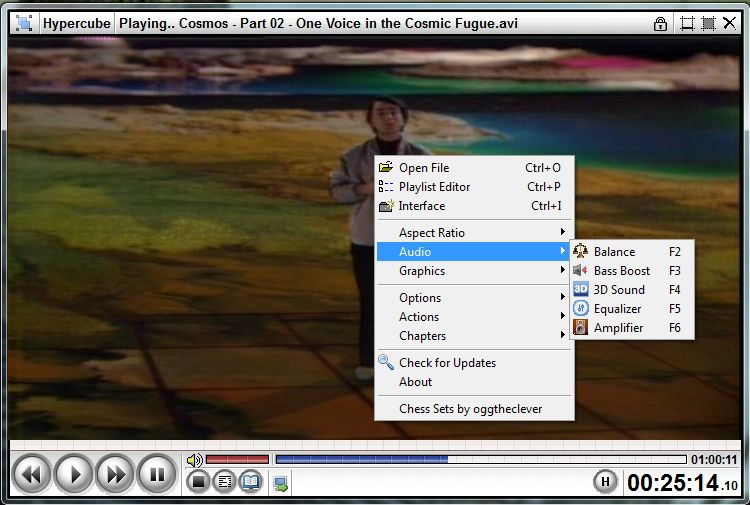Open Equalizer from Audio submenu

[x=631, y=309]
